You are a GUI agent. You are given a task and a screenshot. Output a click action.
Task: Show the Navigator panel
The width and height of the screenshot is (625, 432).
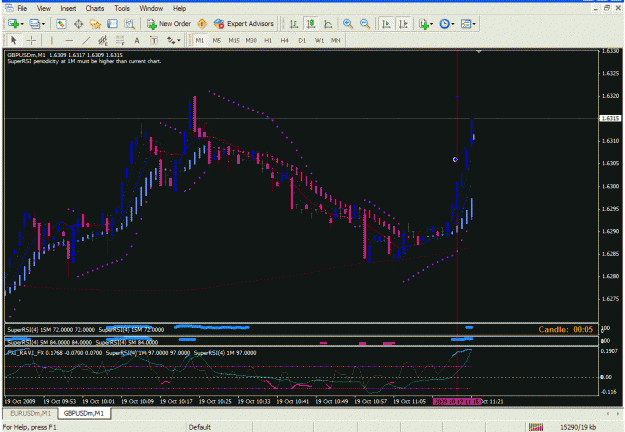pyautogui.click(x=95, y=24)
